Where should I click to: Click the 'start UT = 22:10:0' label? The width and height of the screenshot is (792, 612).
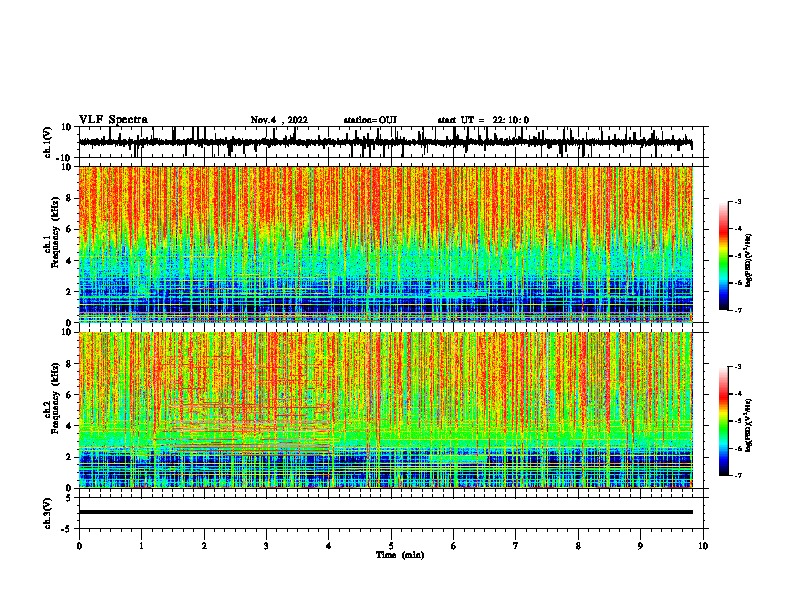click(x=483, y=120)
